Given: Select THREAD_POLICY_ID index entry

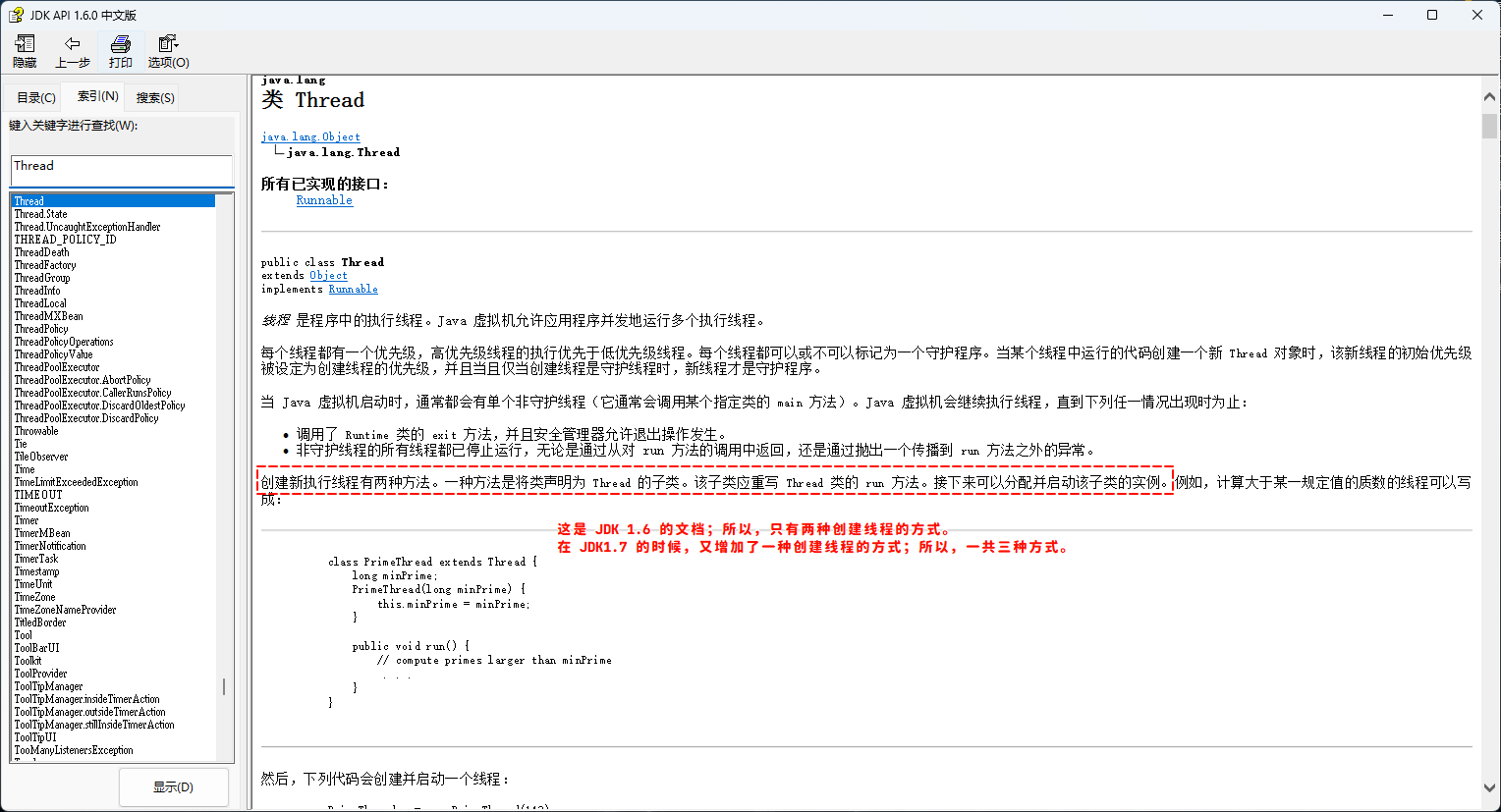Looking at the screenshot, I should tap(65, 239).
